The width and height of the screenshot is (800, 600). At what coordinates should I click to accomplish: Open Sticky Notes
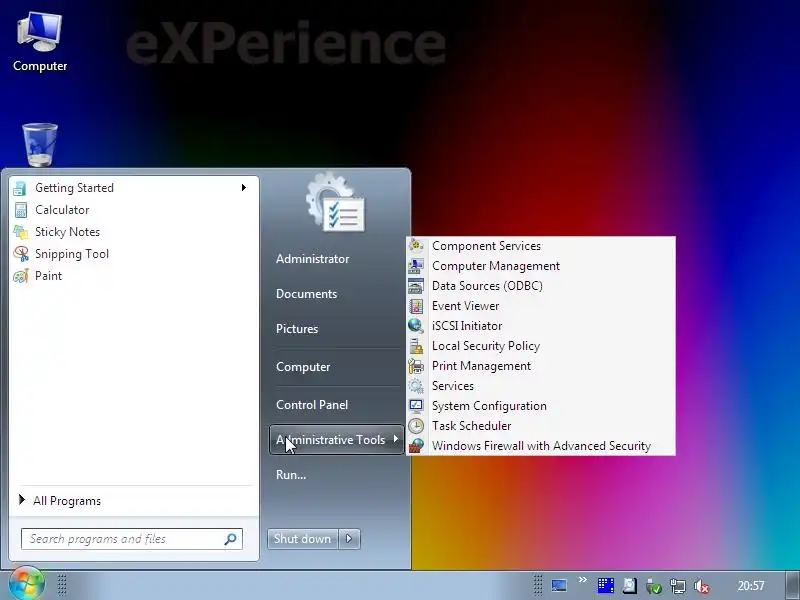(134, 232)
